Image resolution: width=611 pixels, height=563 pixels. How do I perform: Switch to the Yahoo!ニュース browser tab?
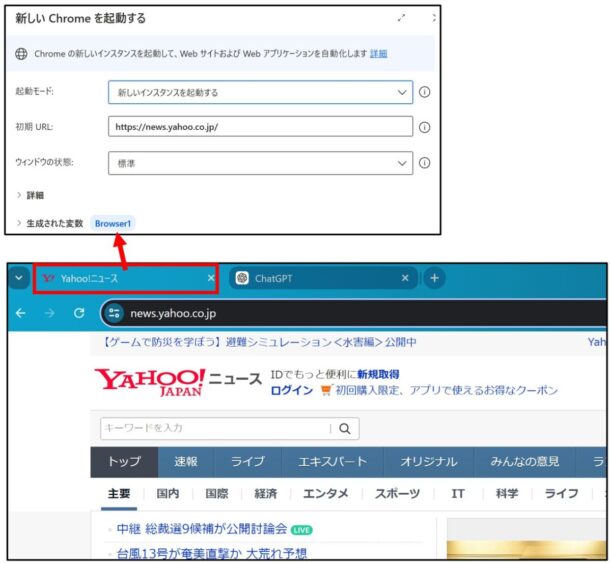(125, 278)
